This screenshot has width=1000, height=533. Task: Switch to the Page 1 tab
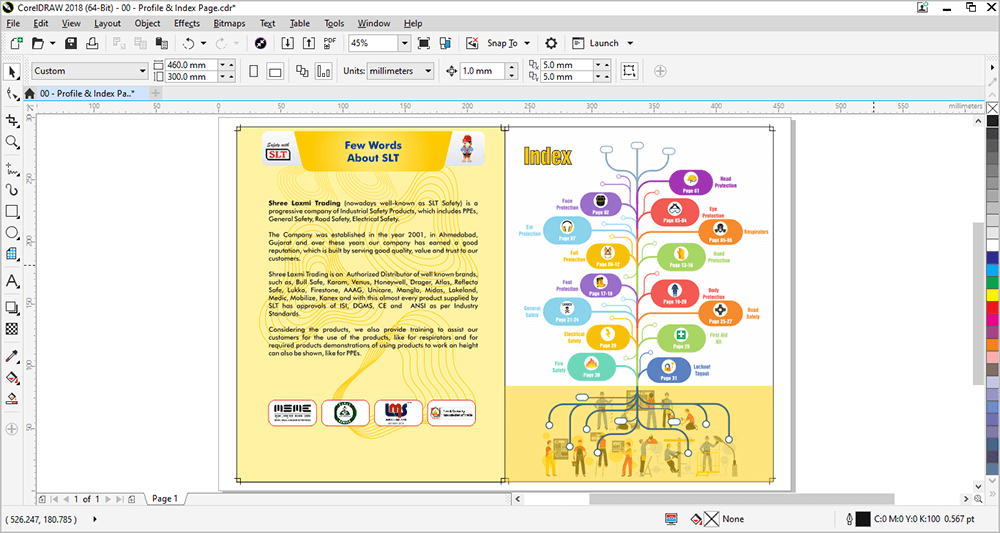coord(165,499)
